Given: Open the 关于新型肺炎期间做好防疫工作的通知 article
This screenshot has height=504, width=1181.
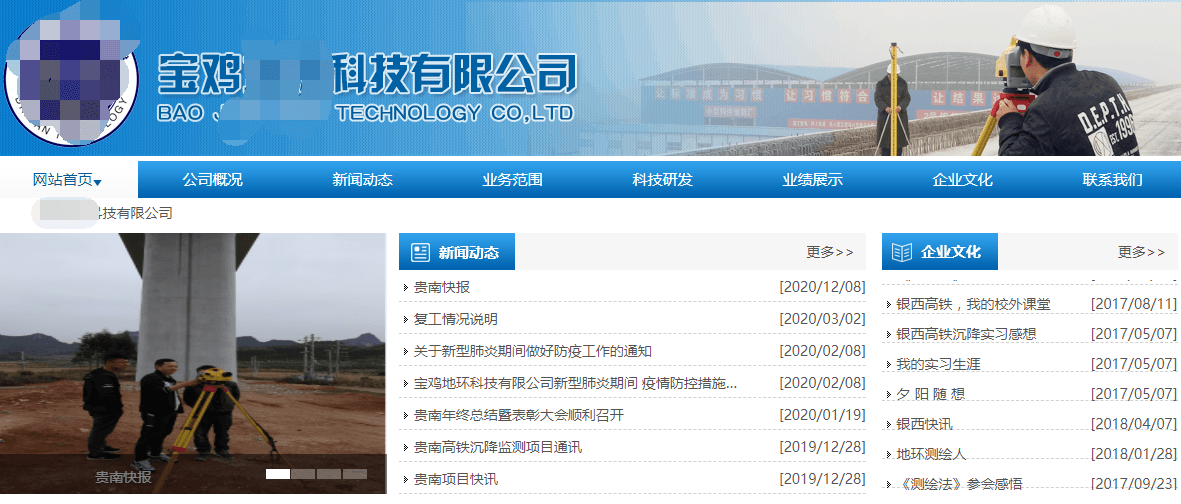Looking at the screenshot, I should 533,351.
